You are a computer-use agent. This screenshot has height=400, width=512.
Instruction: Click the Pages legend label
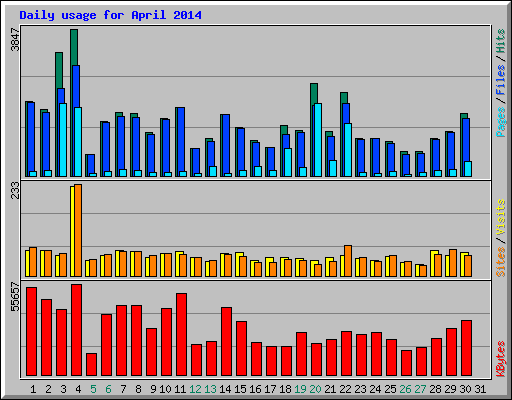pyautogui.click(x=501, y=122)
